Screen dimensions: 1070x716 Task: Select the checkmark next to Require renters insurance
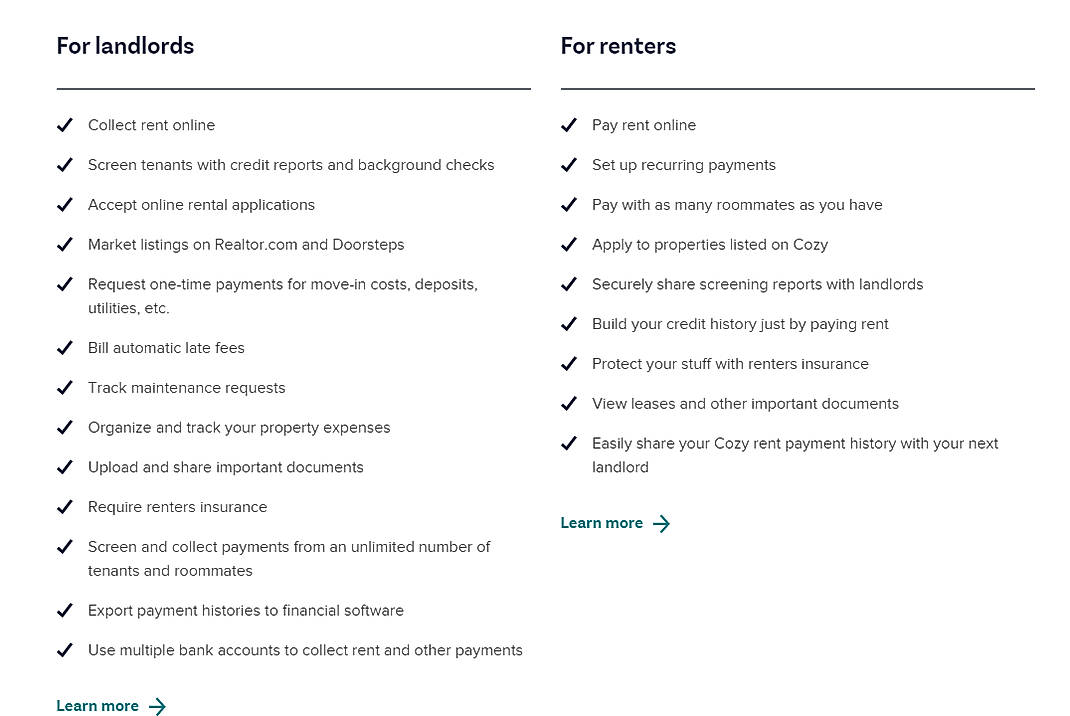[65, 507]
